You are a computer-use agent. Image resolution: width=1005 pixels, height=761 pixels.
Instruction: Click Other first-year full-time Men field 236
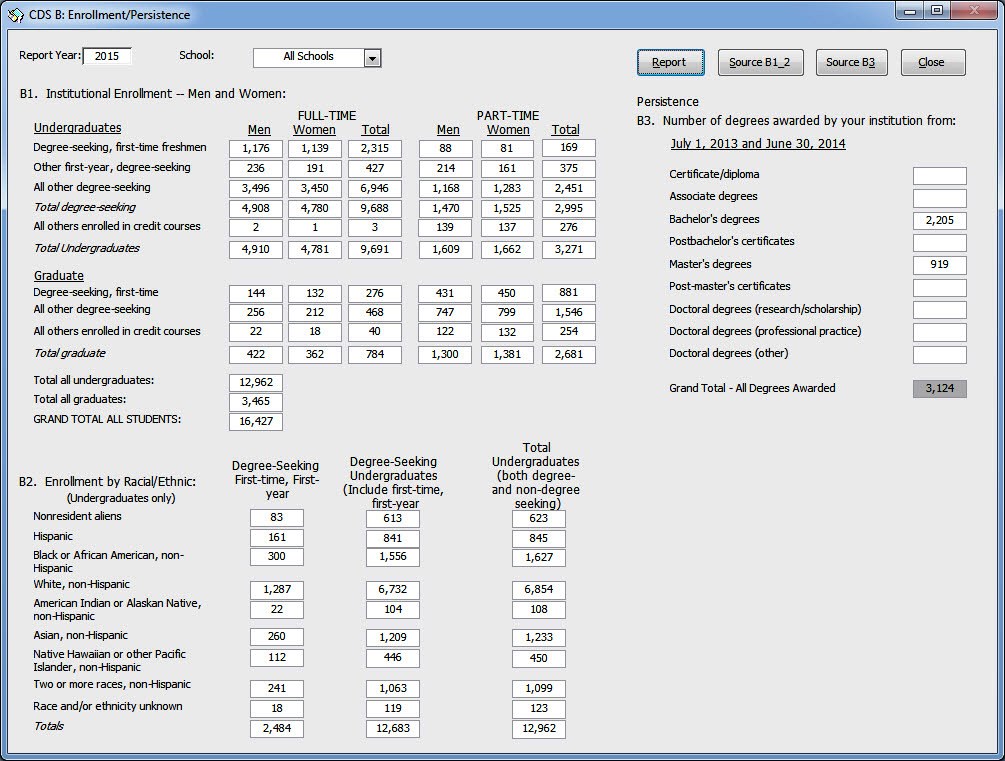pyautogui.click(x=256, y=169)
